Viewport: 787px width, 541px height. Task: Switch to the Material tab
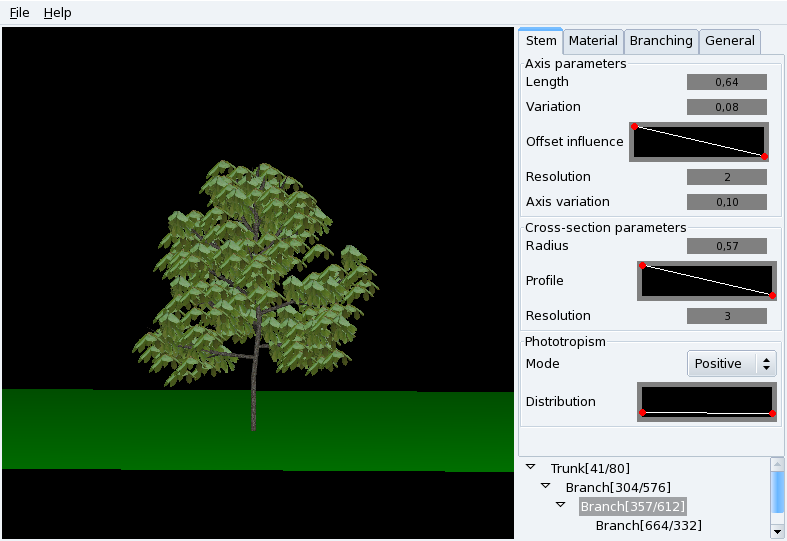point(593,41)
